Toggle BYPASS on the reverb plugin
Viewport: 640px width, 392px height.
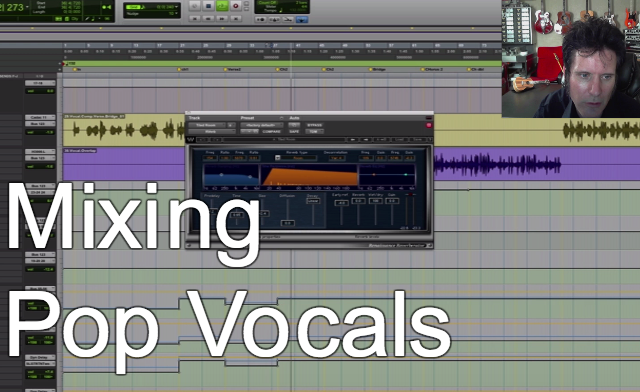314,125
